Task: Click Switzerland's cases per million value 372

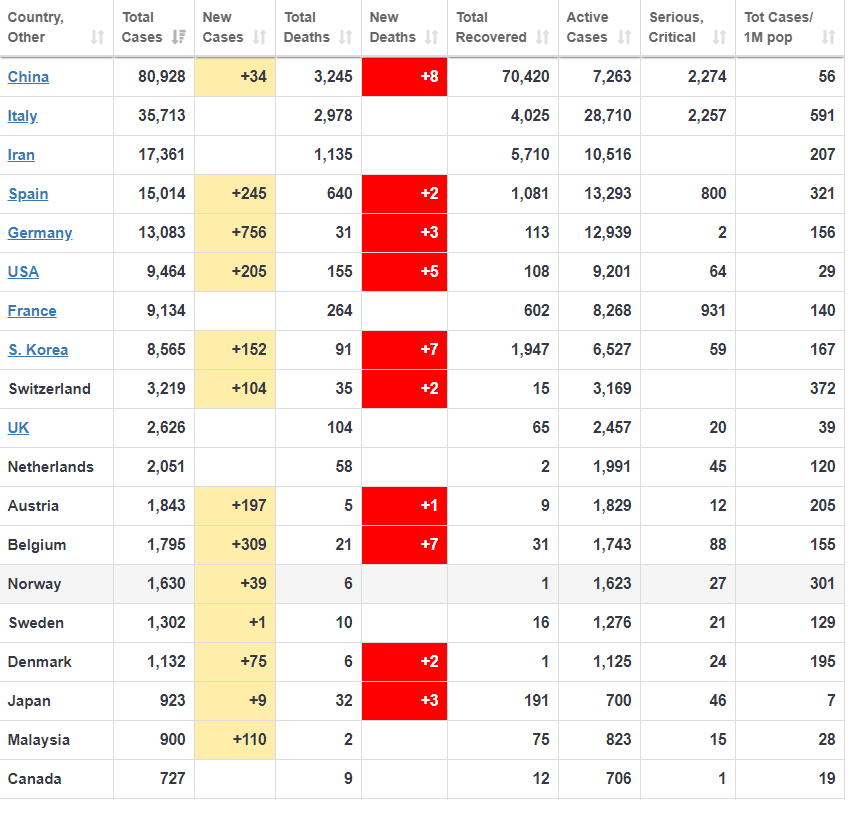Action: (823, 389)
